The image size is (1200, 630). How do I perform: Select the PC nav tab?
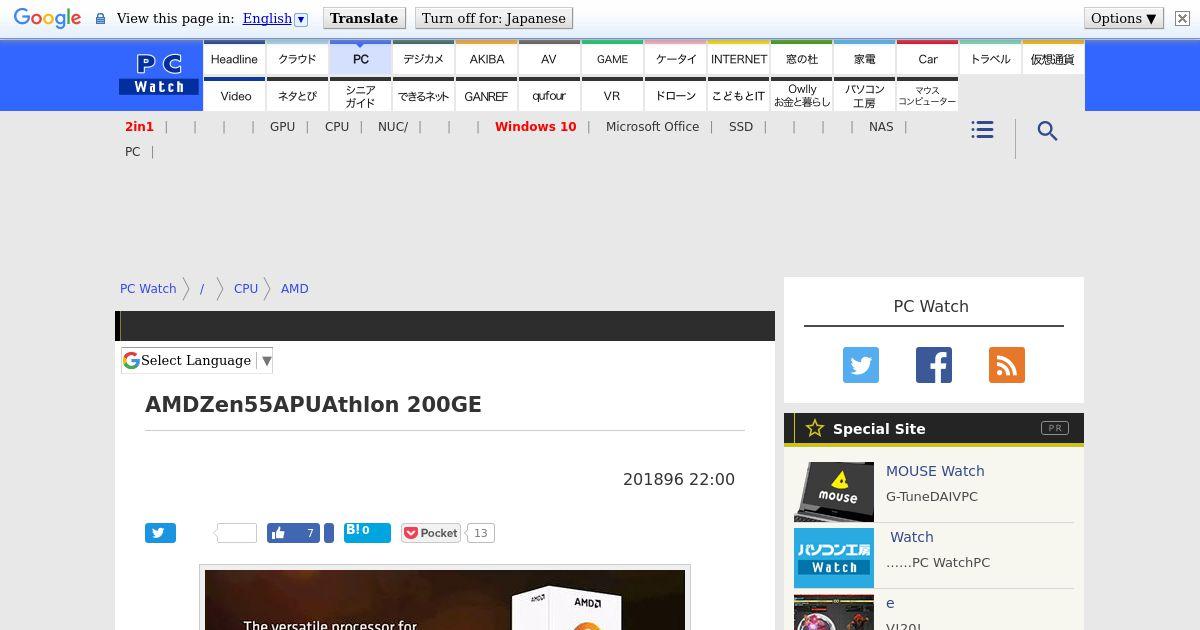(x=361, y=59)
